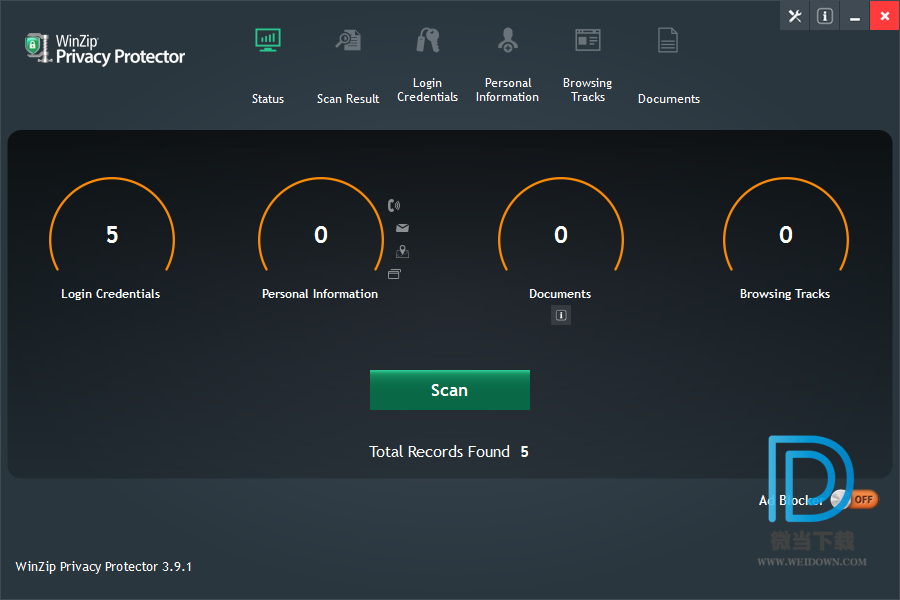
Task: Click the credit card icon
Action: pos(394,274)
